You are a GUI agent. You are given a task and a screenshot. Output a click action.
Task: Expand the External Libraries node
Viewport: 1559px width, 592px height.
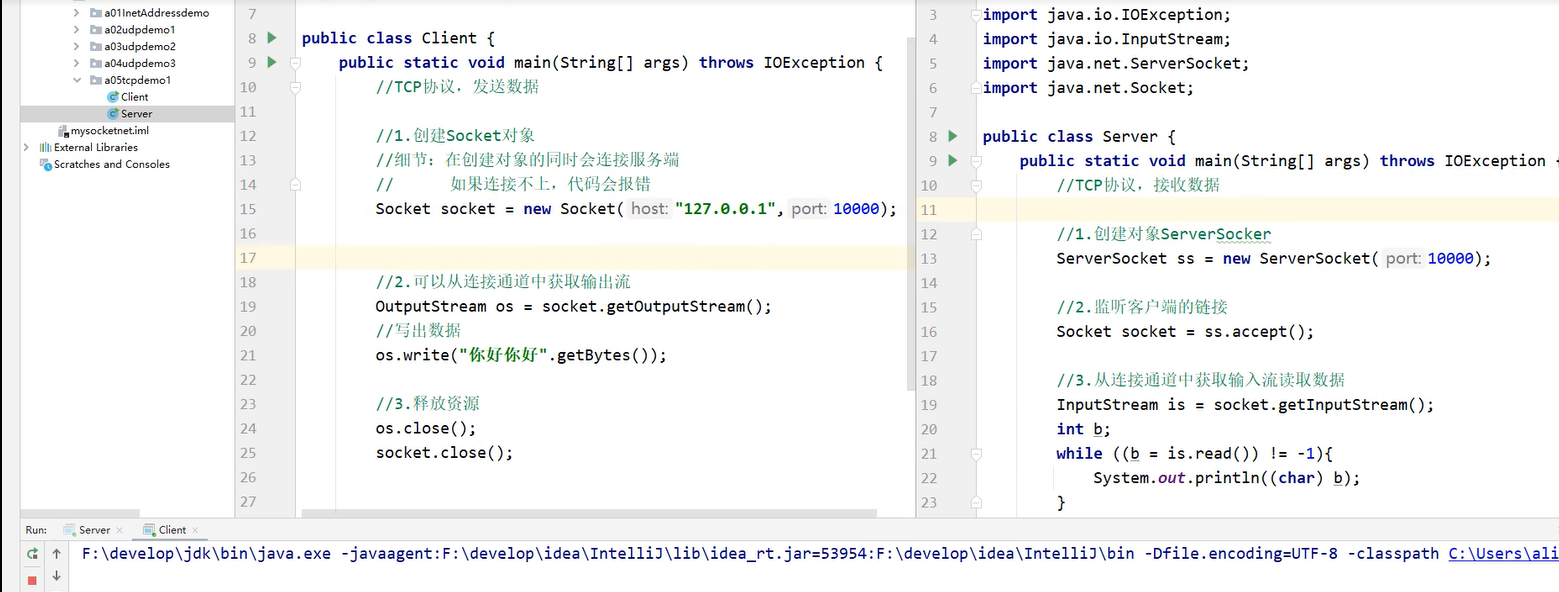click(x=26, y=147)
